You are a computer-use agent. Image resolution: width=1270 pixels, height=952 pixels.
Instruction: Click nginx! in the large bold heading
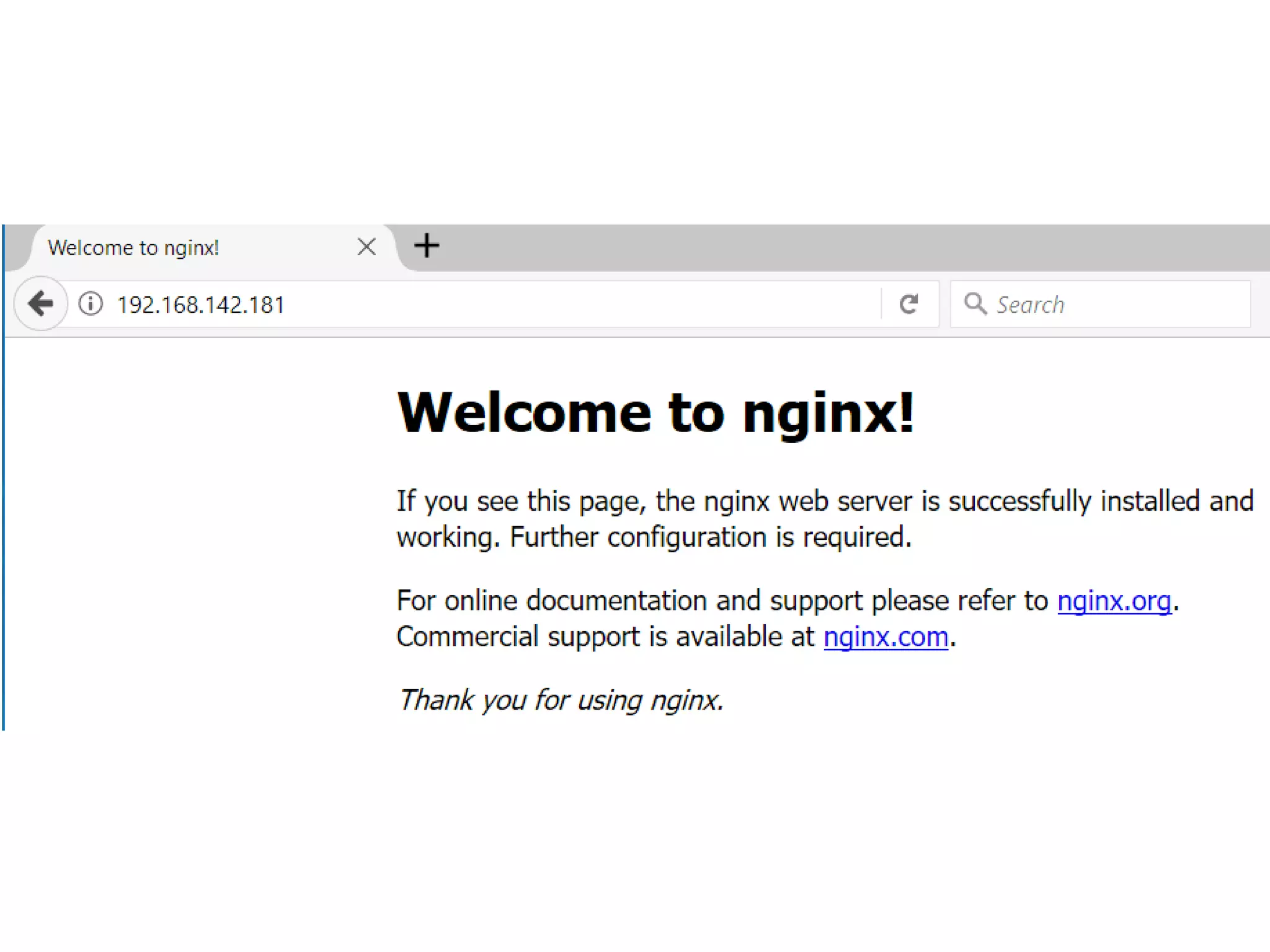[x=828, y=413]
